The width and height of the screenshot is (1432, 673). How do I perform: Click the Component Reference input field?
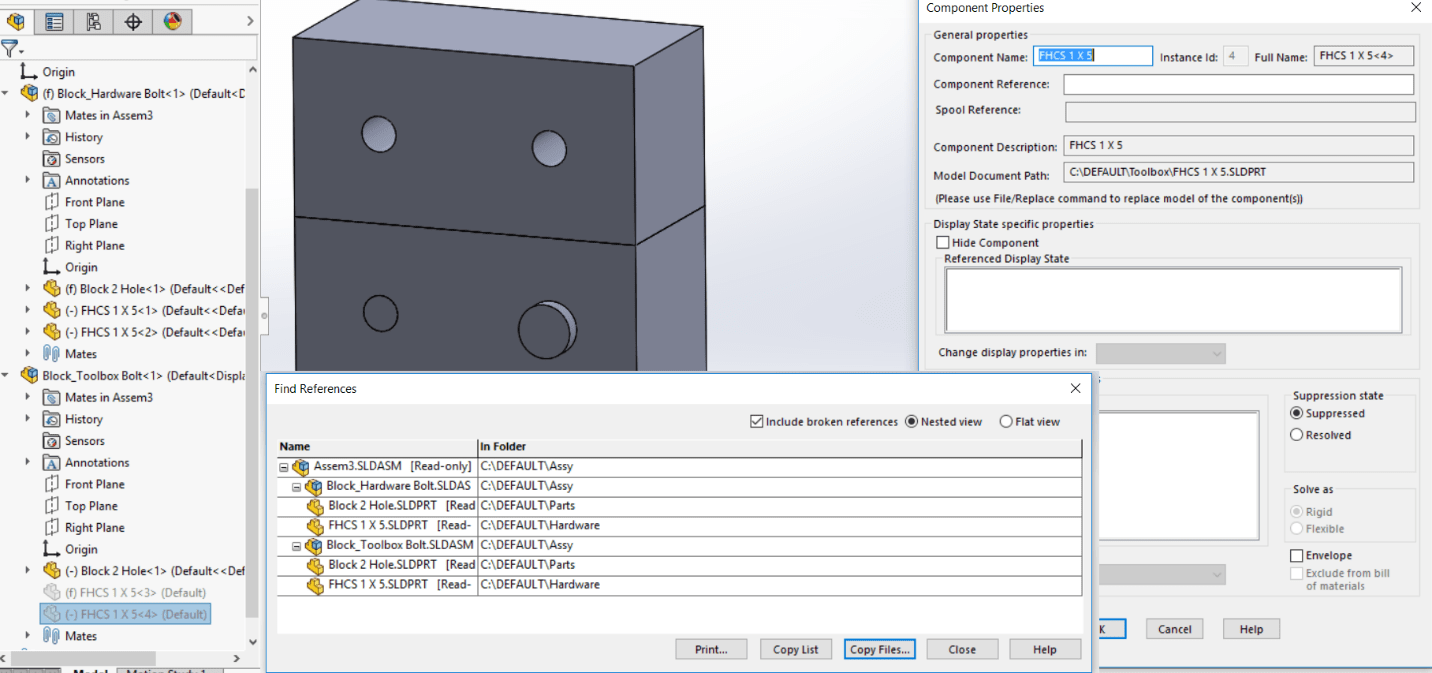[1238, 85]
